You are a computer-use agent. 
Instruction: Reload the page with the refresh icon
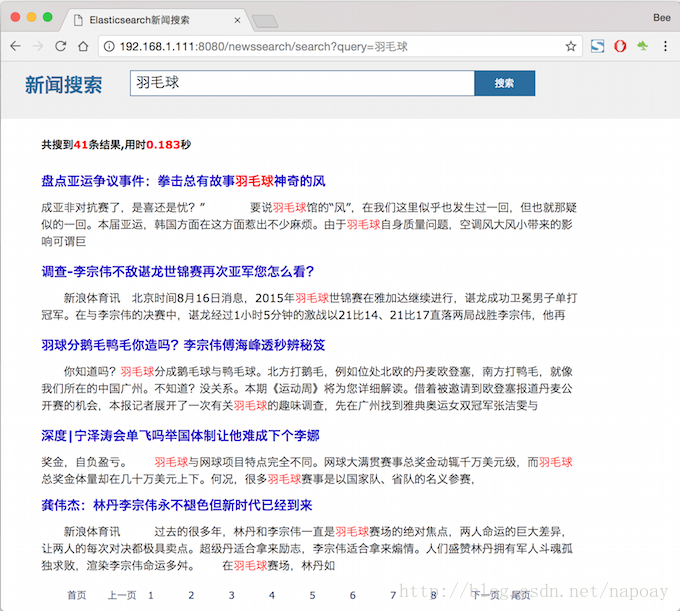point(60,47)
